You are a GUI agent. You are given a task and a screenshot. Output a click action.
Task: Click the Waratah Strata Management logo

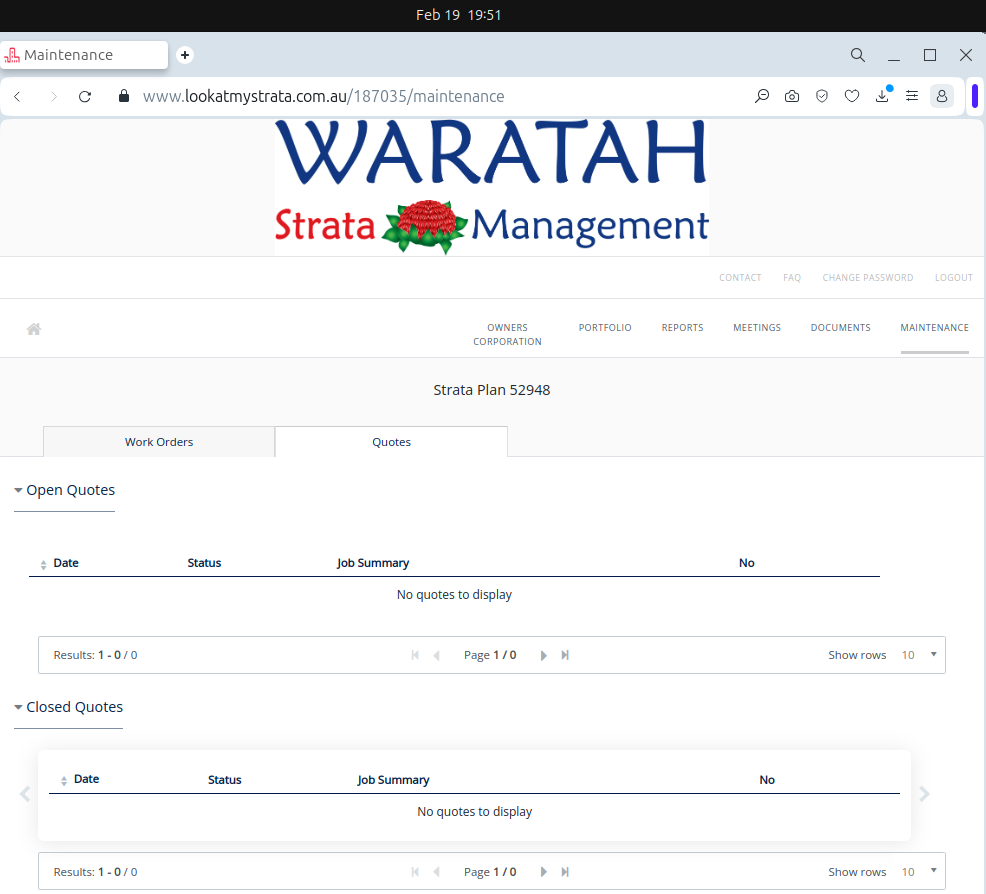point(492,187)
